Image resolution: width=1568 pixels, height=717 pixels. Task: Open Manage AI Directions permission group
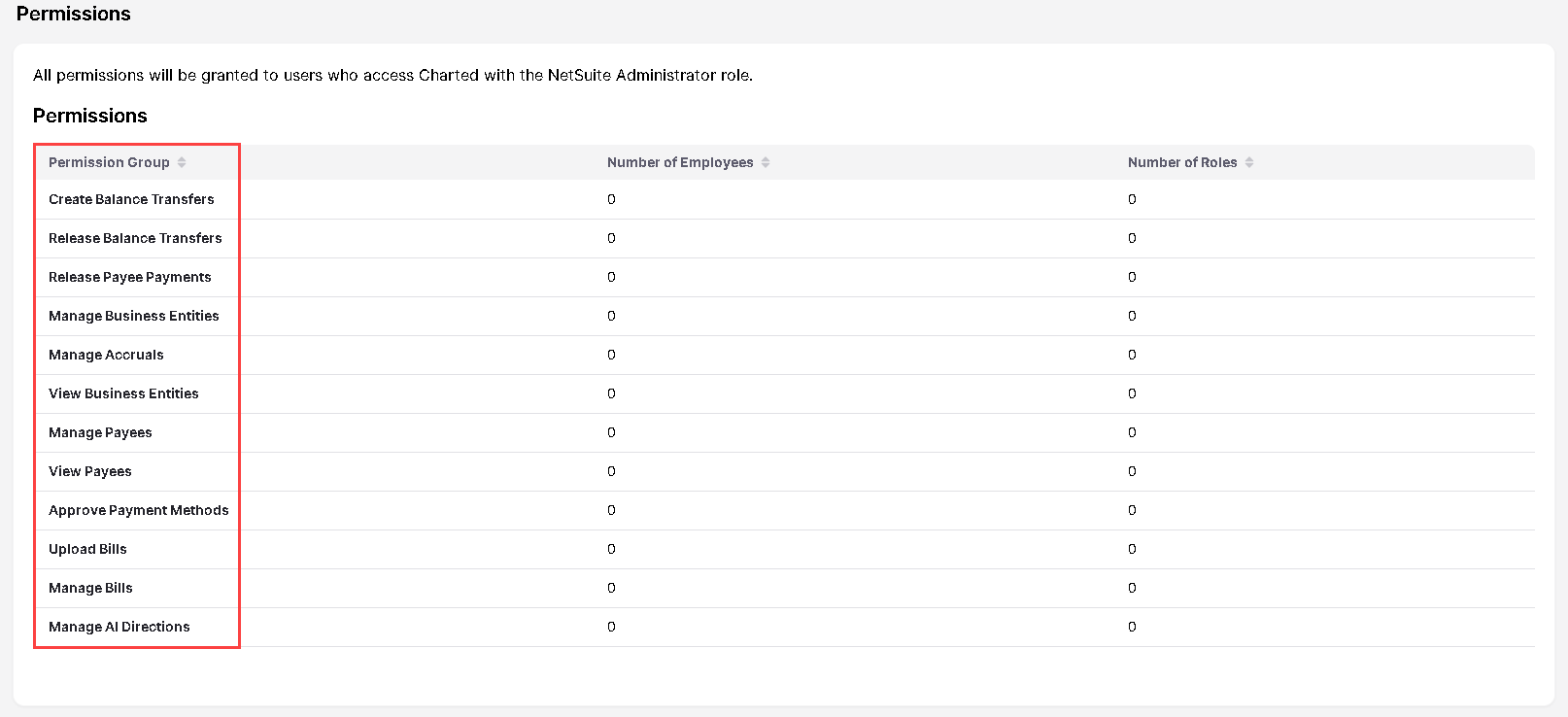click(x=119, y=627)
